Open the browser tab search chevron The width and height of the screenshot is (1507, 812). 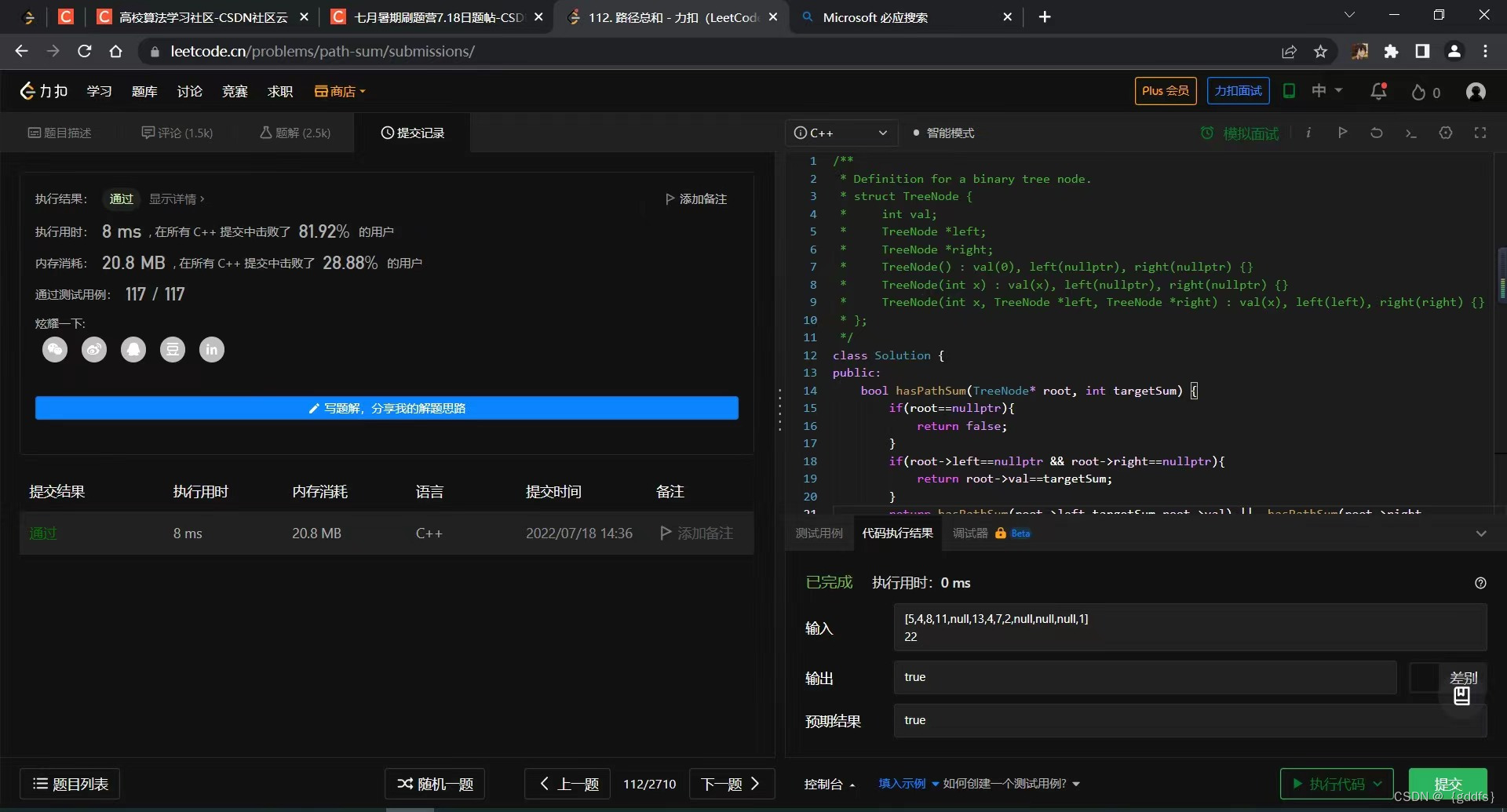tap(1349, 15)
